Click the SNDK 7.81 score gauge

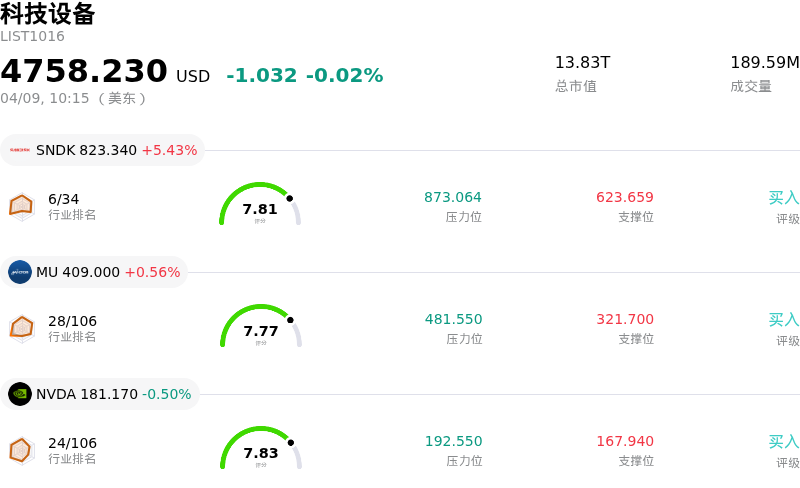coord(260,206)
